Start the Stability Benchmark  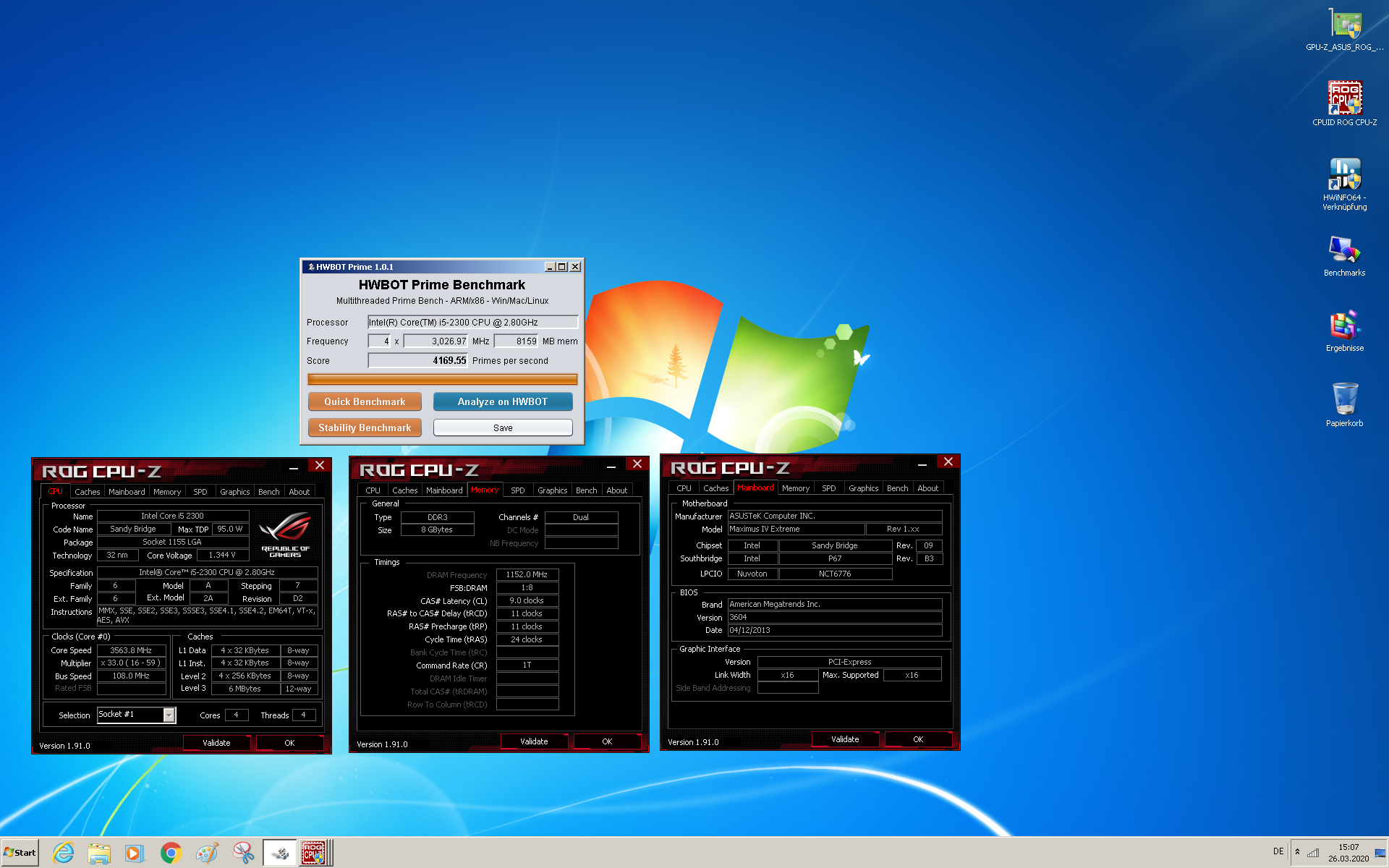pos(365,427)
